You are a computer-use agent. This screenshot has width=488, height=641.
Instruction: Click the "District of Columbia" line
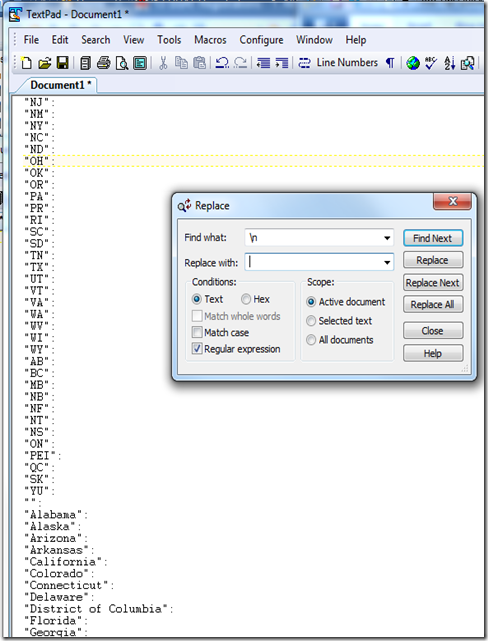pyautogui.click(x=98, y=608)
